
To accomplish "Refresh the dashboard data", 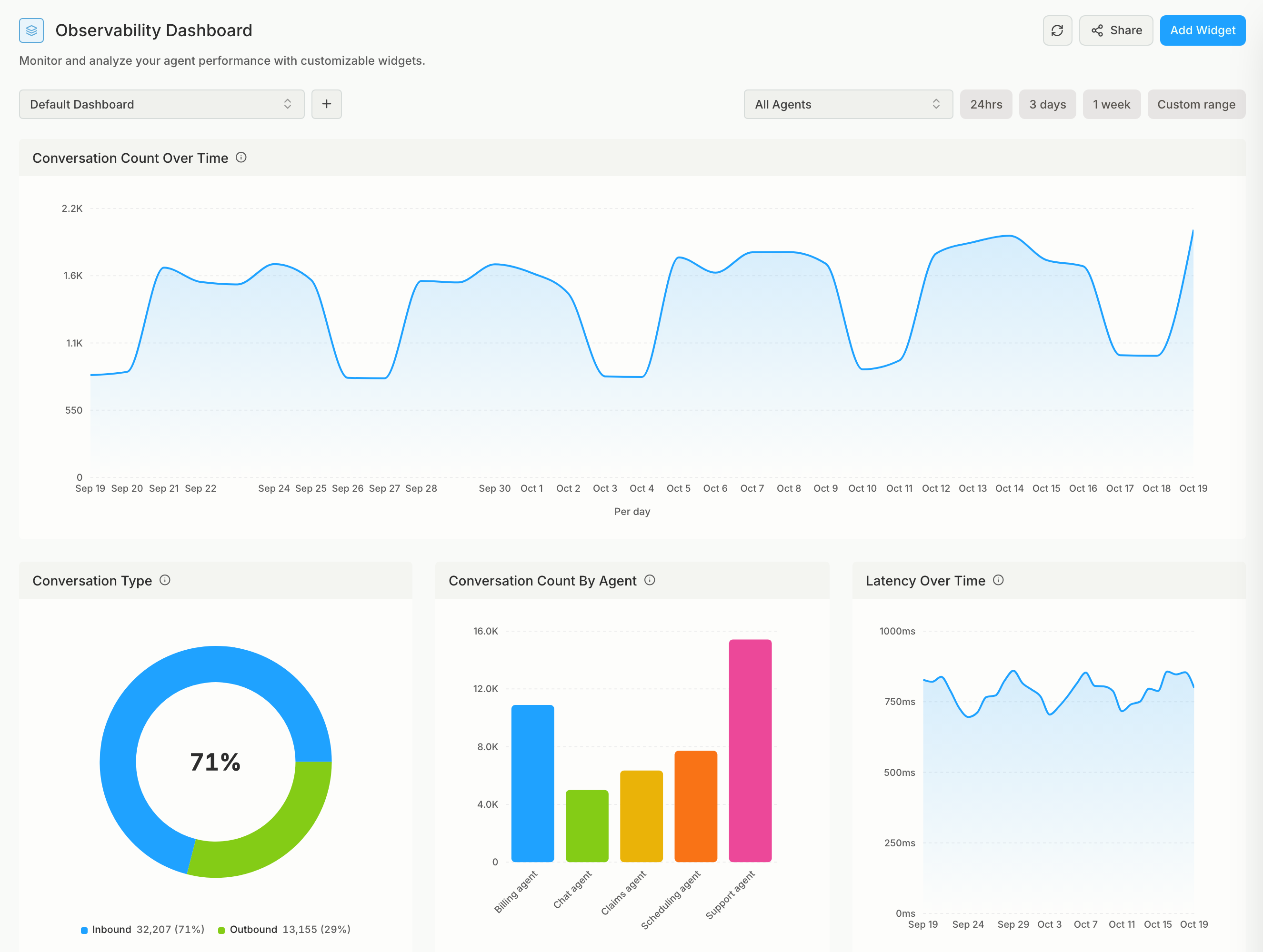I will click(1057, 30).
